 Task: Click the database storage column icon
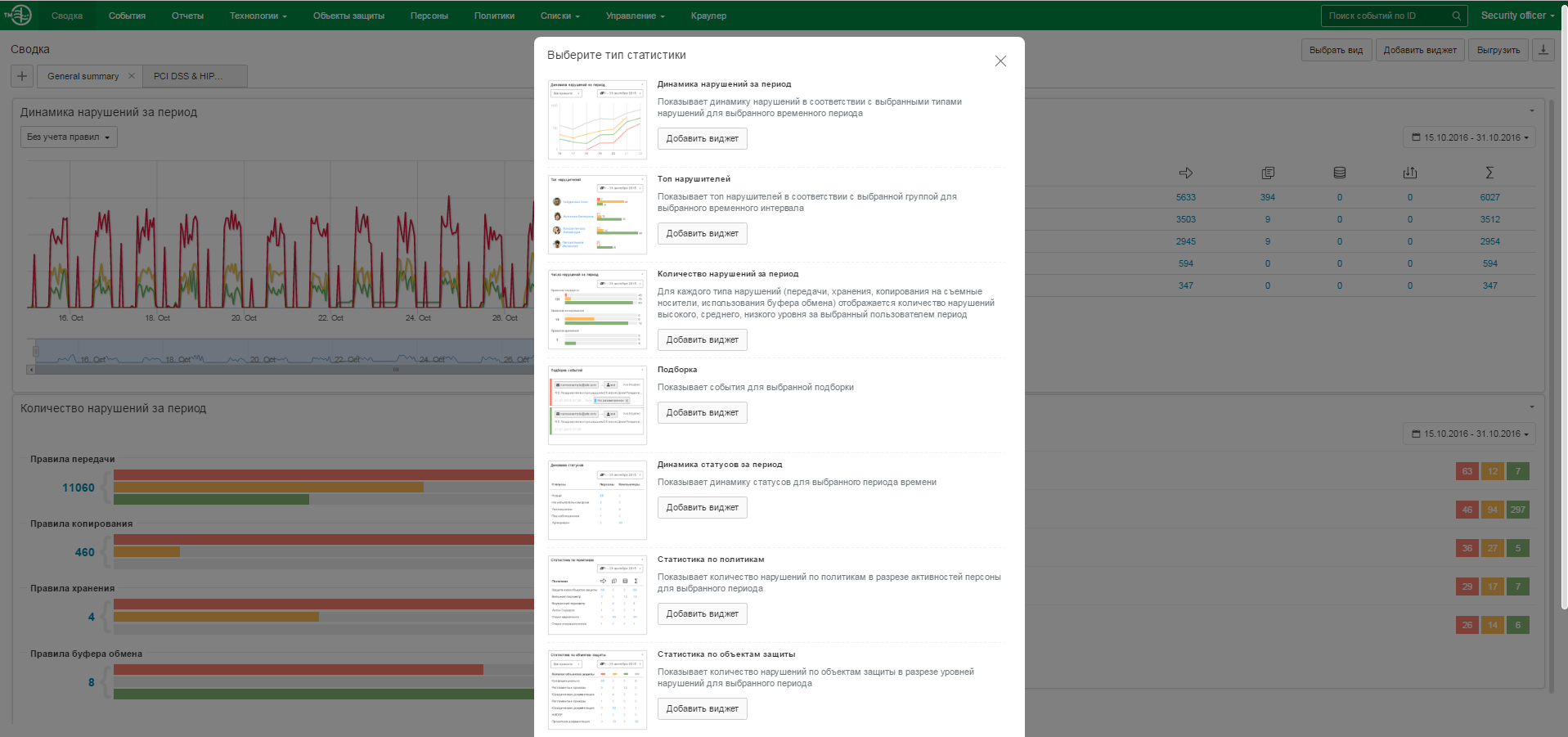tap(1339, 173)
